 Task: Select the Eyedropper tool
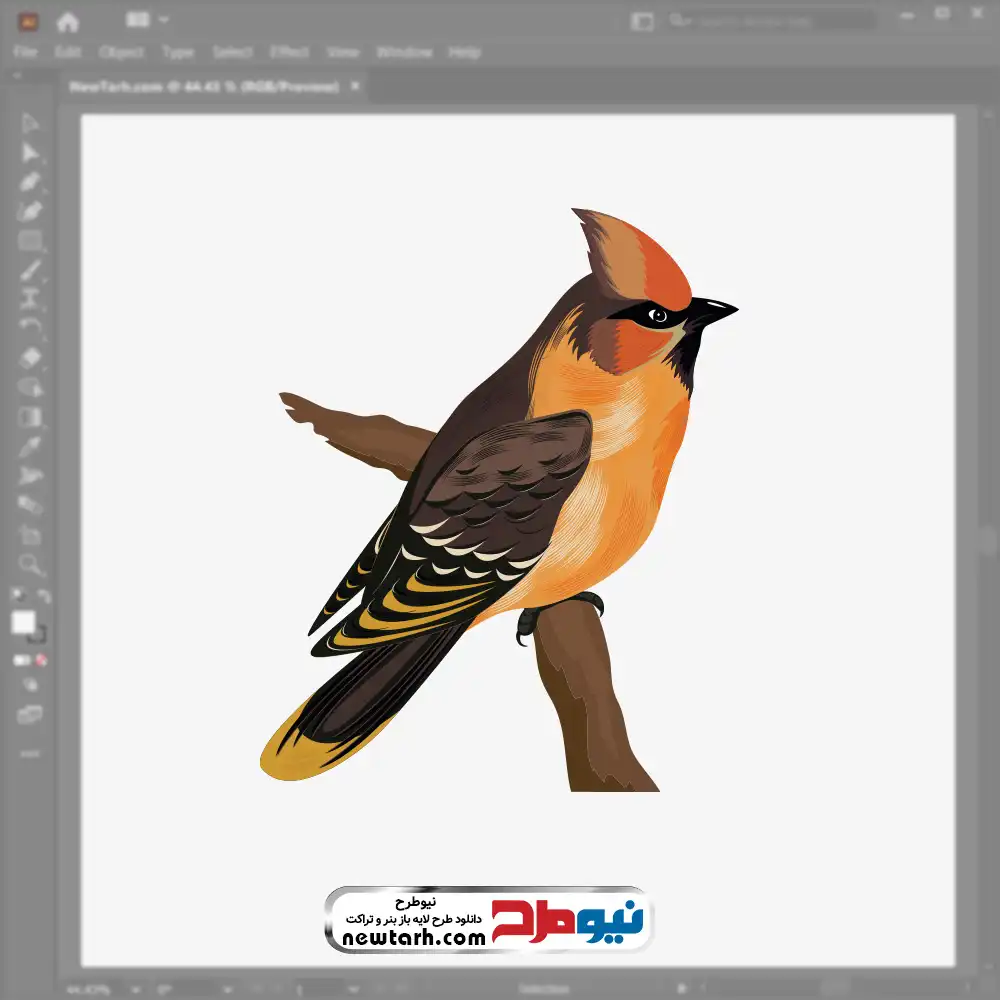[x=30, y=446]
